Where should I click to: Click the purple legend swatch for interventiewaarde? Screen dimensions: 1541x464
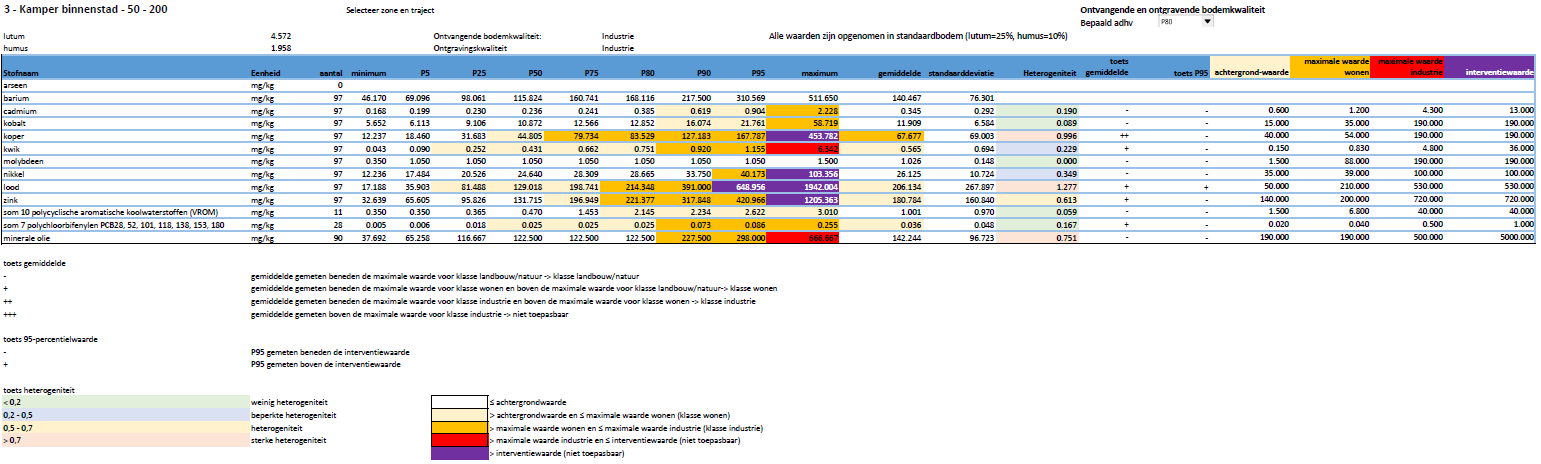point(457,453)
